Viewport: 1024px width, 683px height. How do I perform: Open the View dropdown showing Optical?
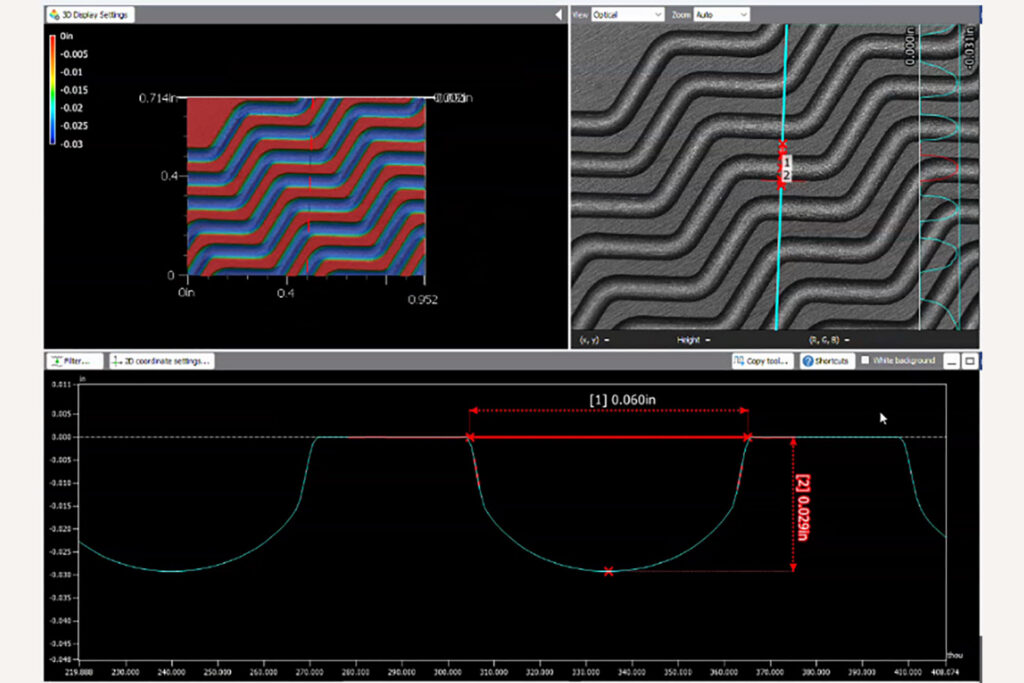(x=627, y=14)
